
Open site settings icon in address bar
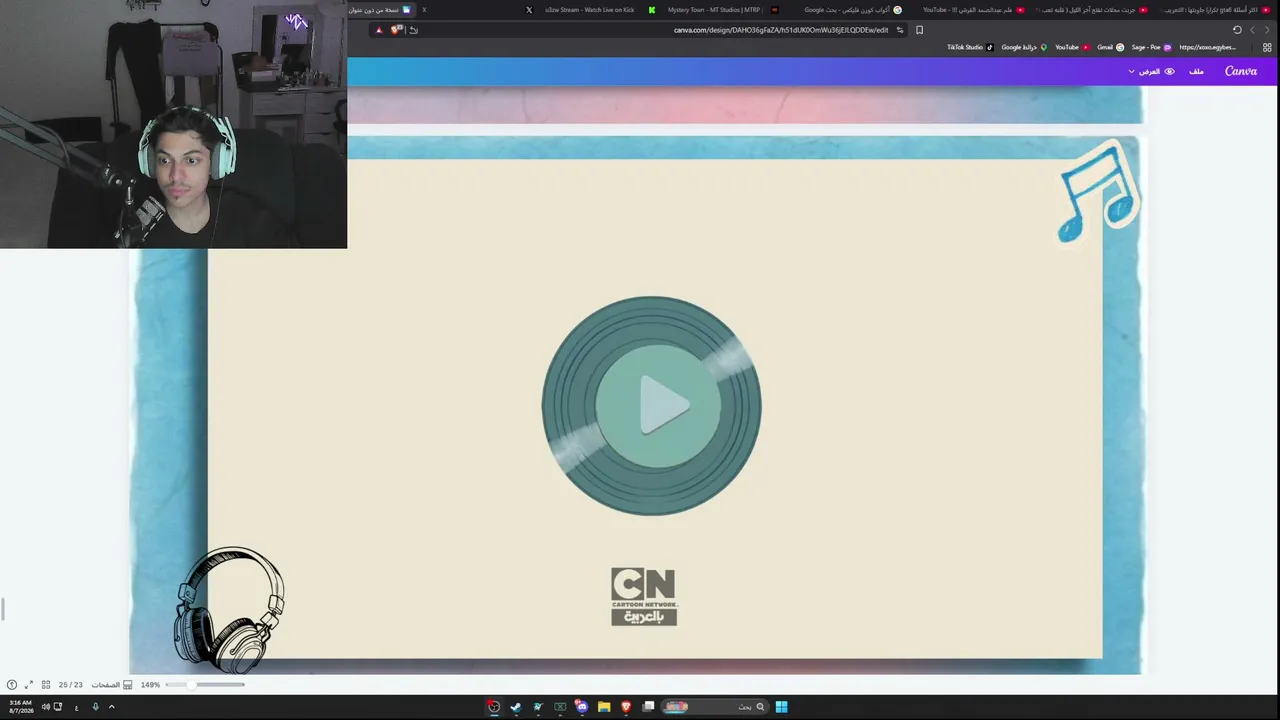(900, 30)
